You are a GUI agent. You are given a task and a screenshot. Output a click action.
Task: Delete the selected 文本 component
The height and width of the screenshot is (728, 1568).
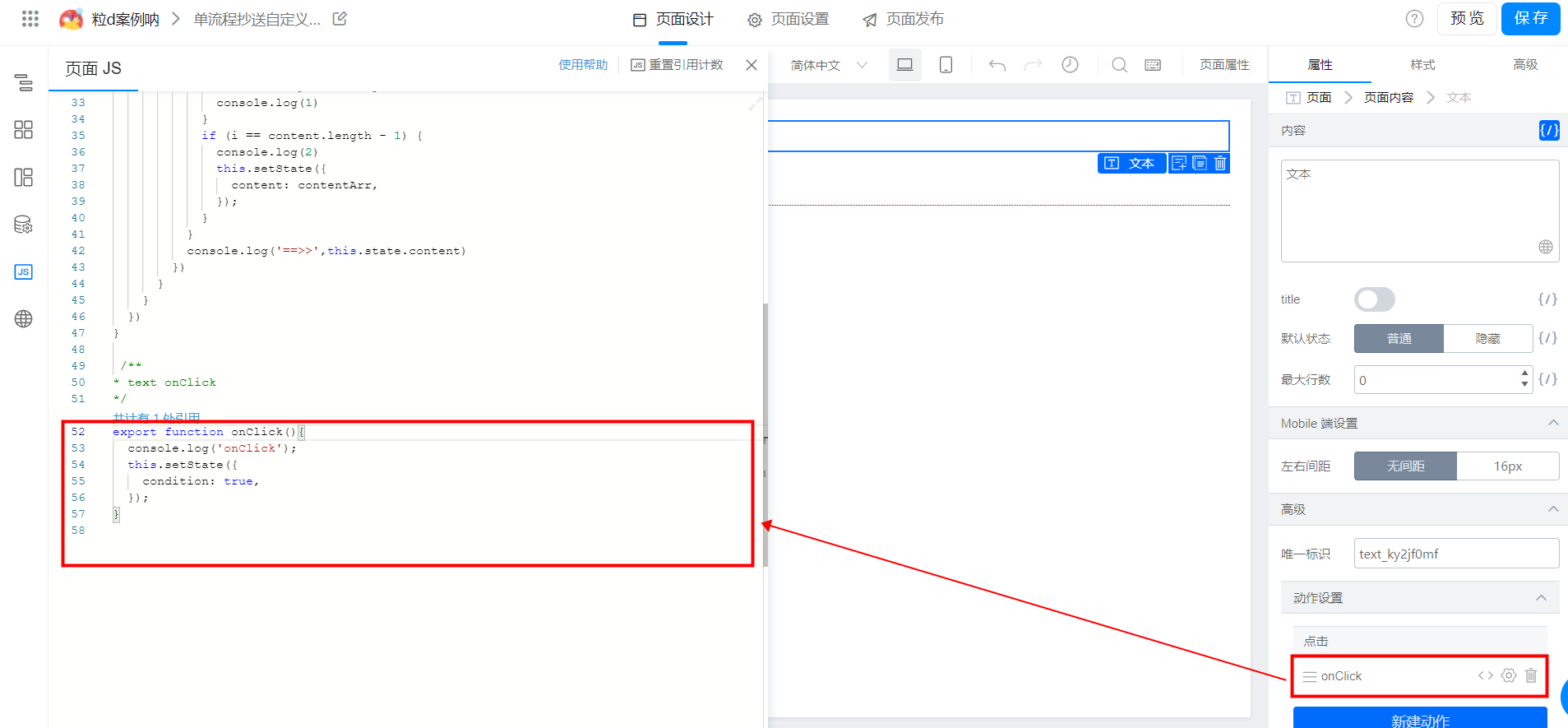coord(1220,163)
